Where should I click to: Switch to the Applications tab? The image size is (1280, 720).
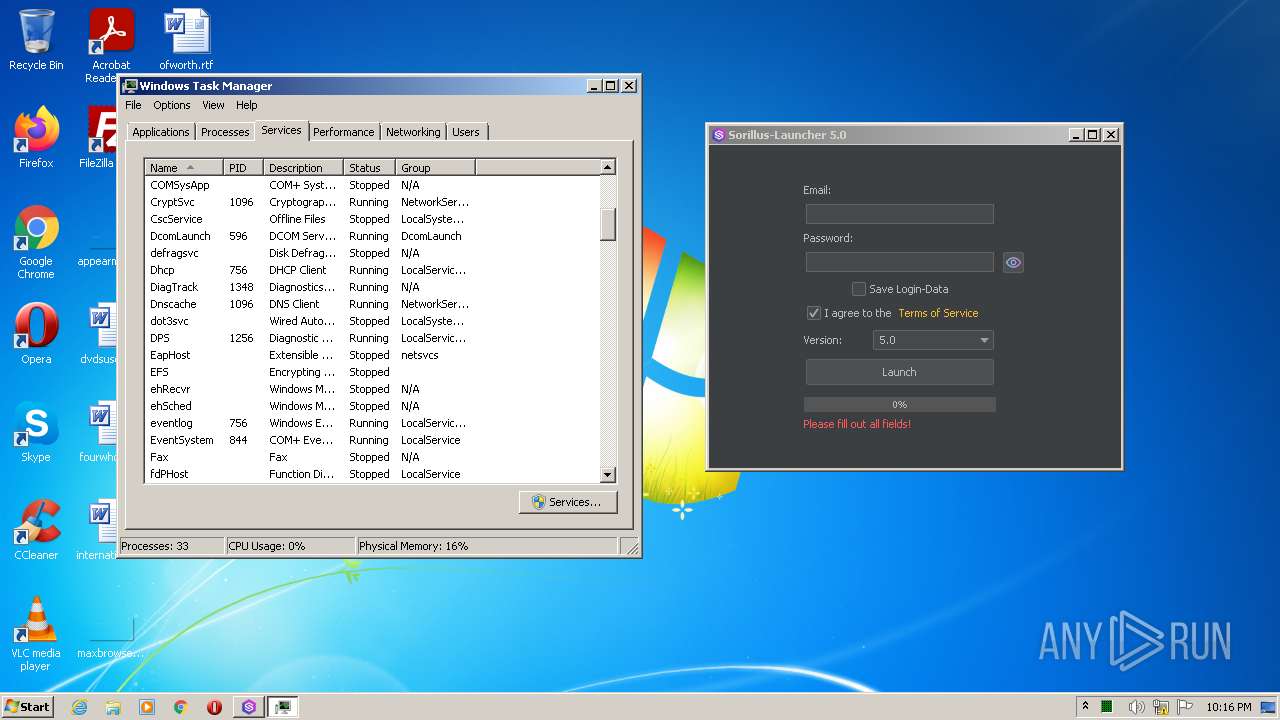pyautogui.click(x=161, y=132)
